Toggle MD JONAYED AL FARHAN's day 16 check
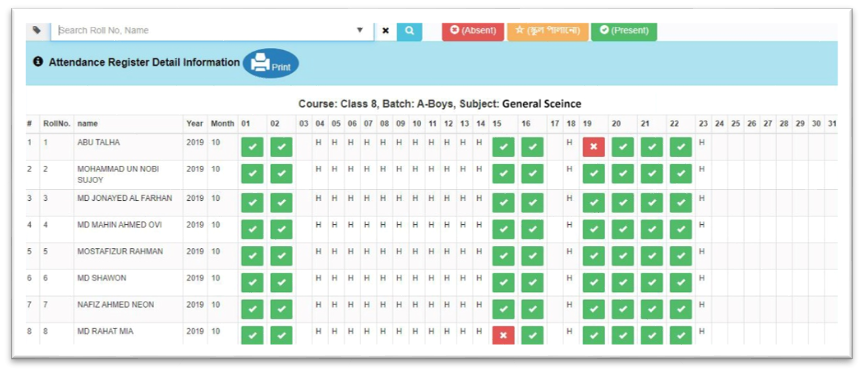Screen dimensions: 863x373 pyautogui.click(x=532, y=203)
